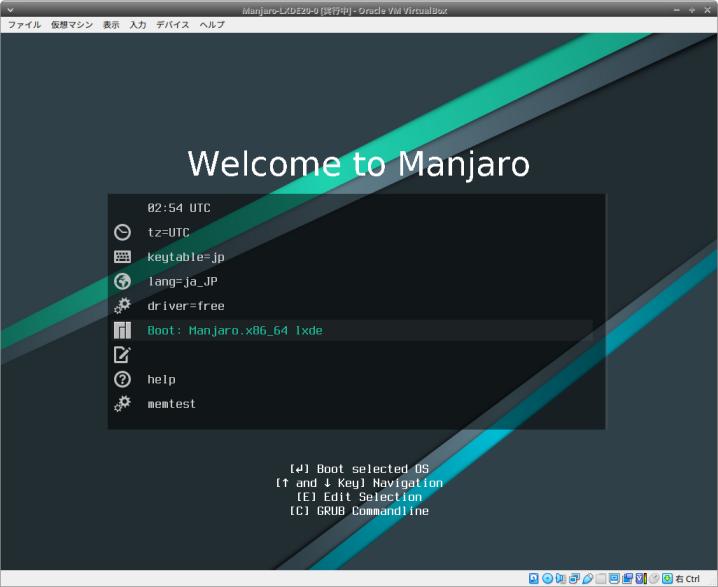
Task: Close the VirtualBox window
Action: click(x=707, y=10)
